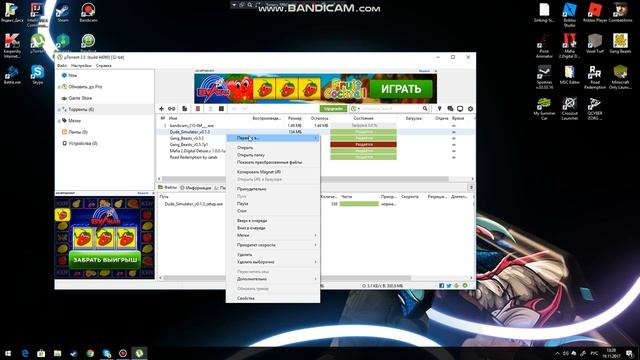Choose Properties in context menu
The height and width of the screenshot is (360, 640).
tap(246, 298)
